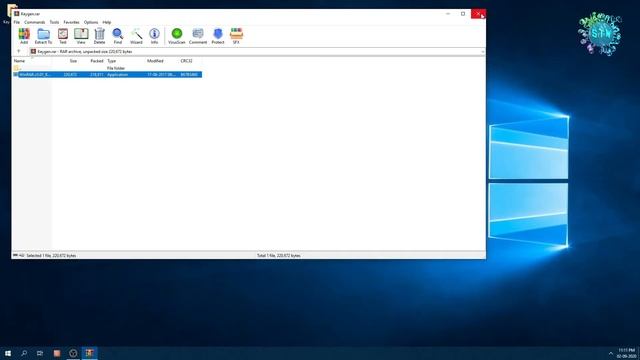Click the drive icon in status bar
Screen dimensions: 640x360
[16, 256]
